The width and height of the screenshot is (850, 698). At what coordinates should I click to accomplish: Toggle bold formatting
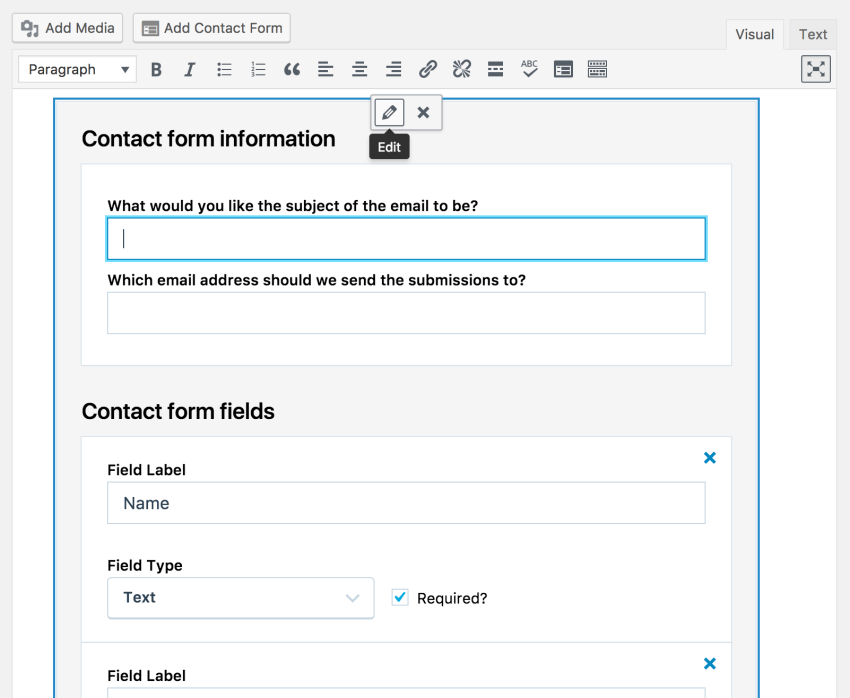coord(156,69)
